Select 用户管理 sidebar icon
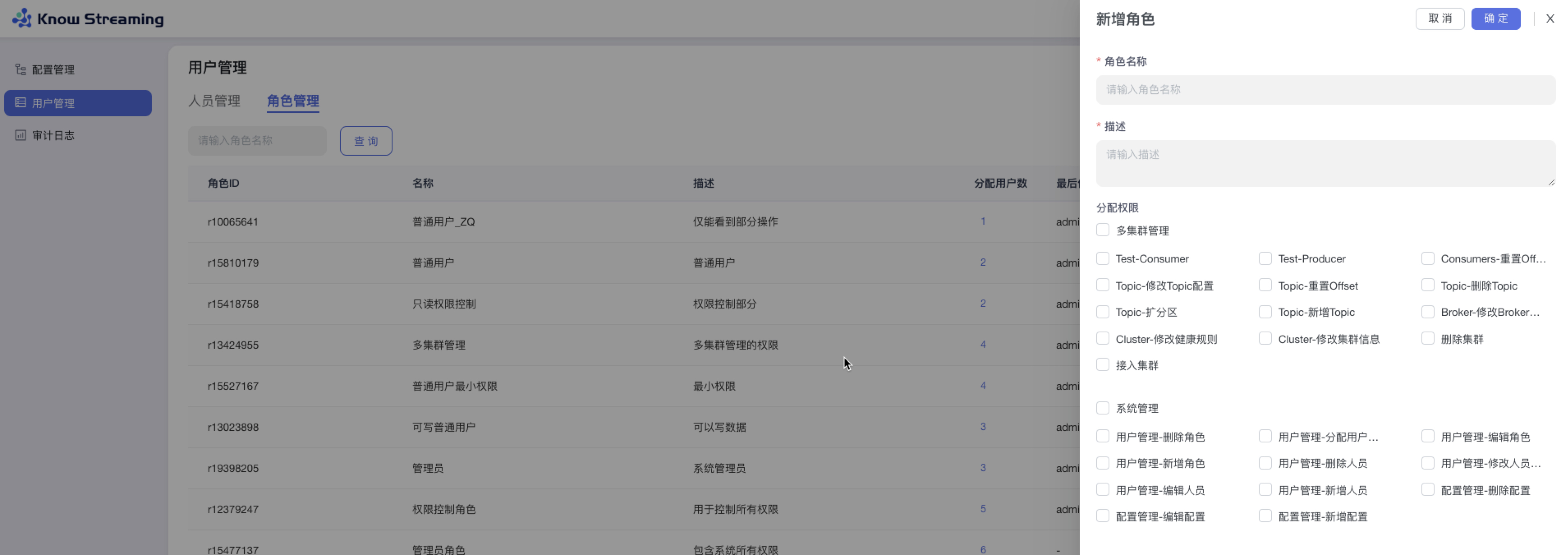Screen dimensions: 1568x555 click(x=21, y=103)
